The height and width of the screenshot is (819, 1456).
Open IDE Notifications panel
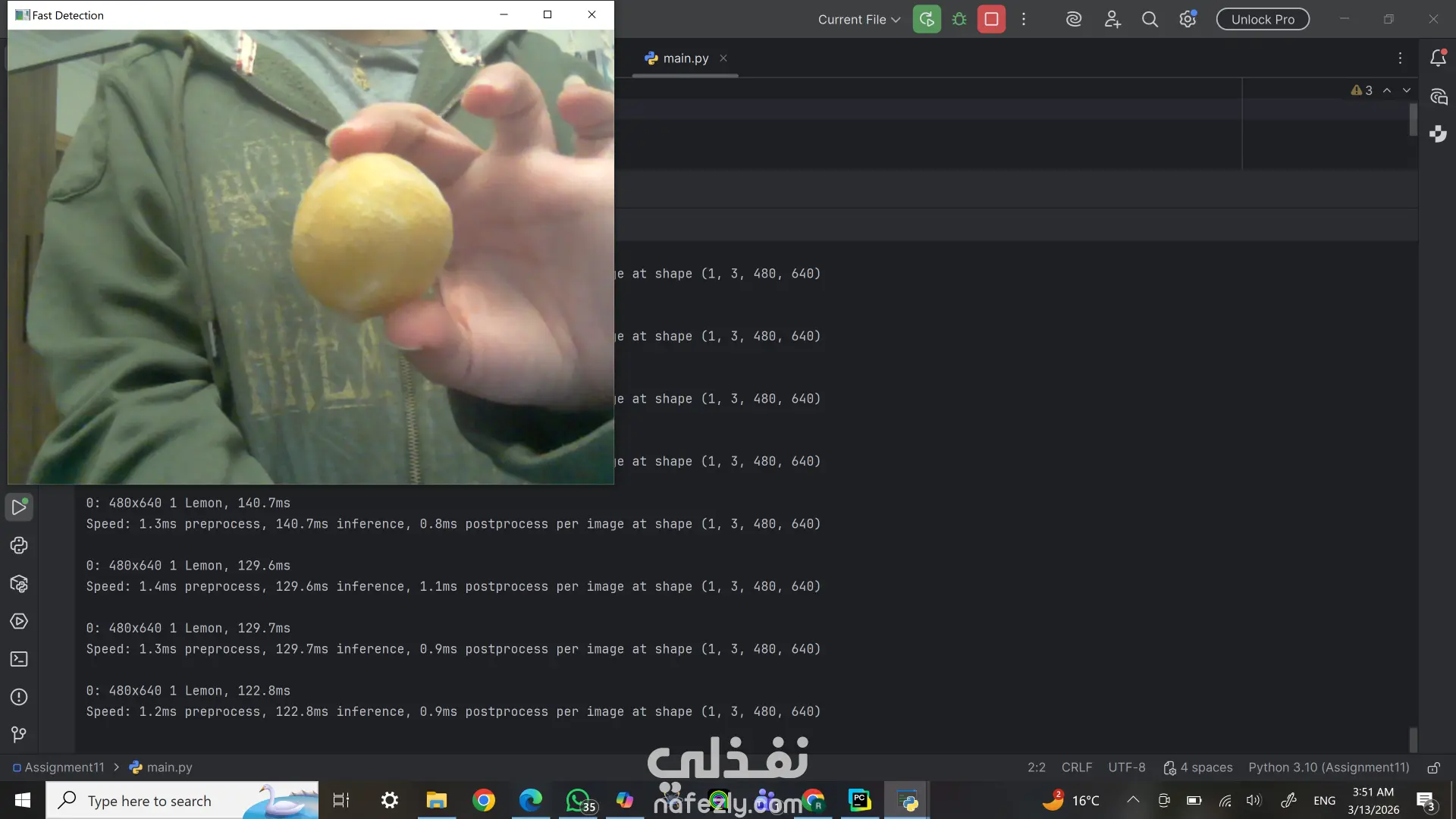(1438, 58)
